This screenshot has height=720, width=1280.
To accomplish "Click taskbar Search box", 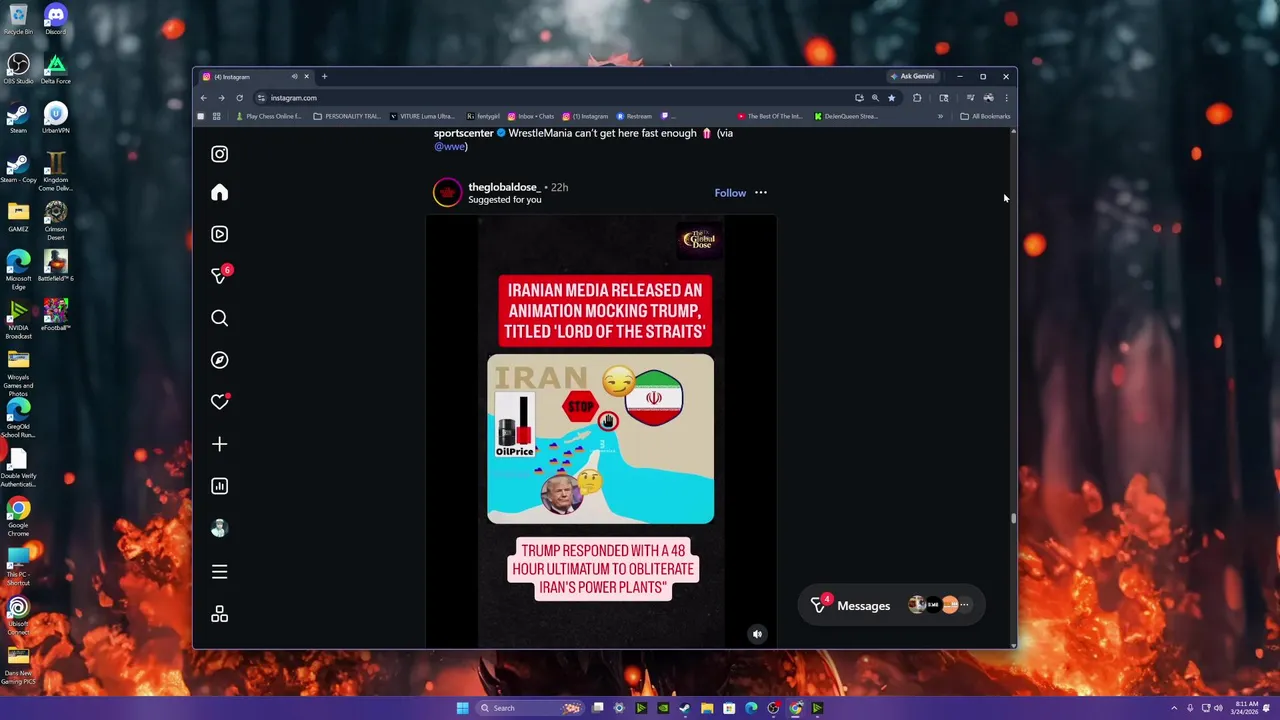I will pos(530,708).
